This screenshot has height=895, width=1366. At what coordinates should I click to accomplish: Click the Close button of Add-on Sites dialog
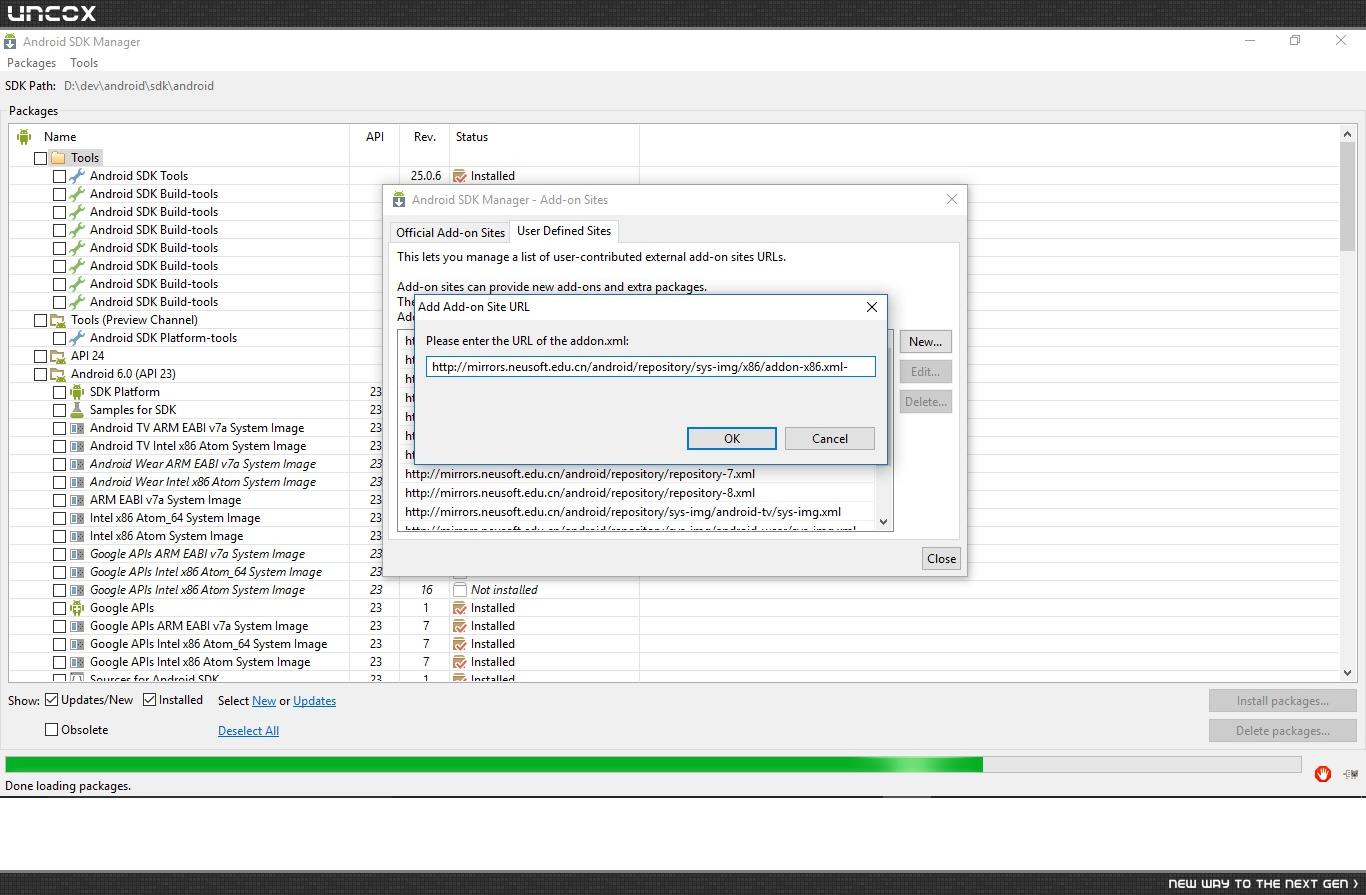tap(941, 559)
